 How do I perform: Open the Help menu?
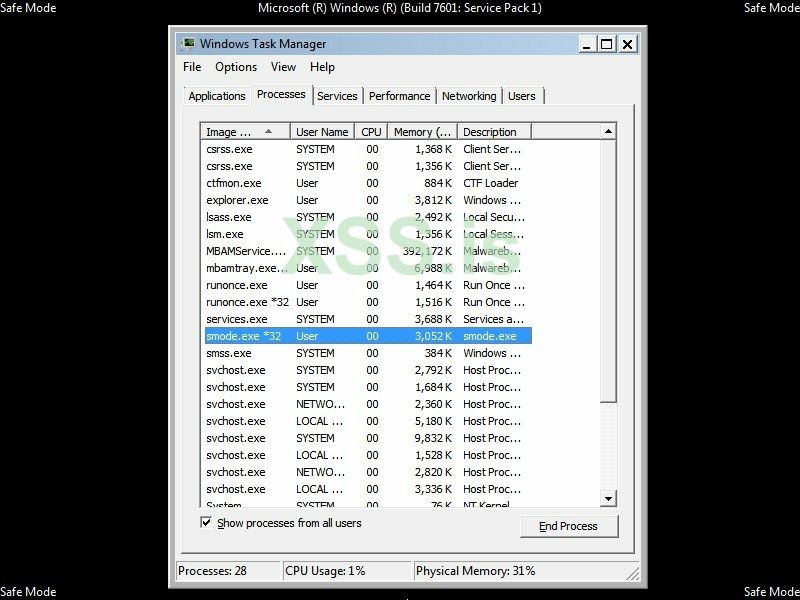321,67
